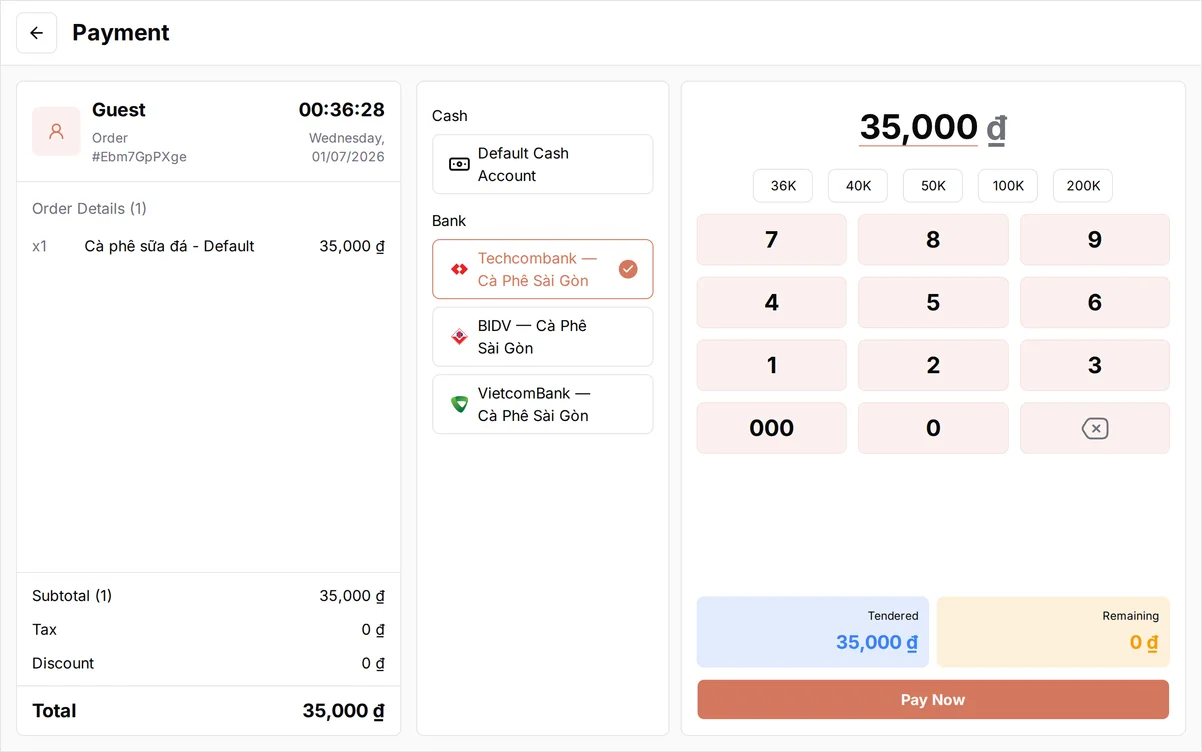Choose VietcomBank — Cà Phê Sài Gòn account

click(x=543, y=404)
